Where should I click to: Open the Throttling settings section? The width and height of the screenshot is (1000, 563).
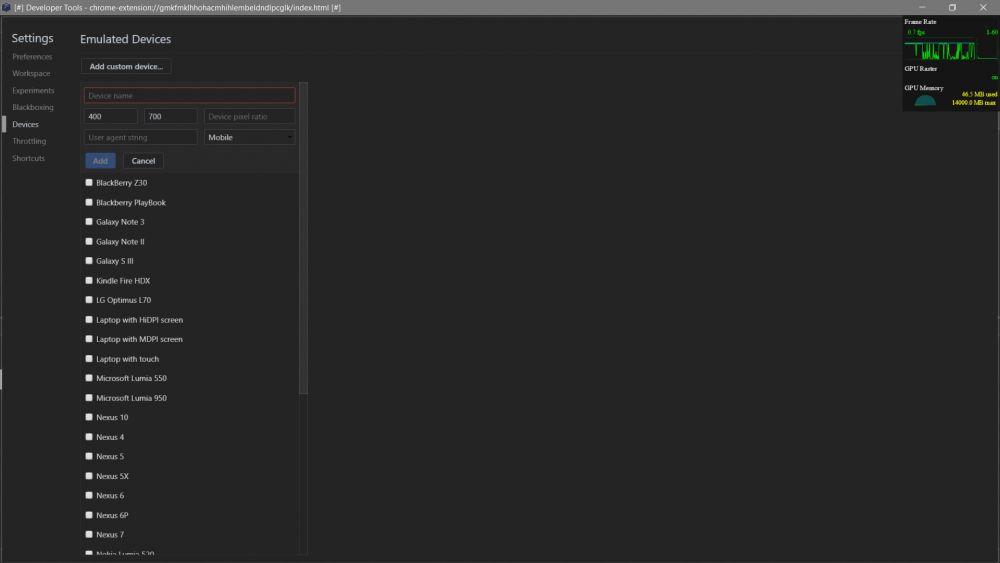click(x=29, y=141)
